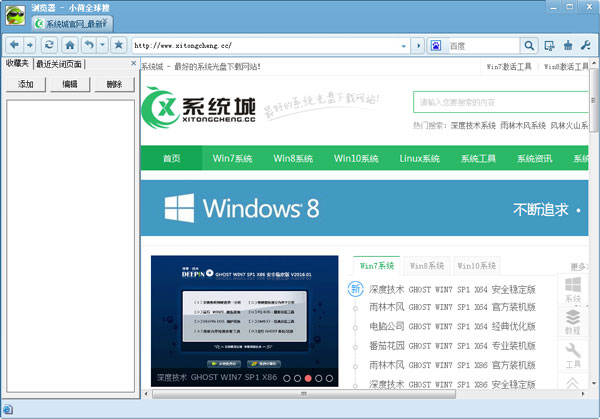The height and width of the screenshot is (419, 600).
Task: Open the Win8激活工具 link
Action: pyautogui.click(x=566, y=67)
